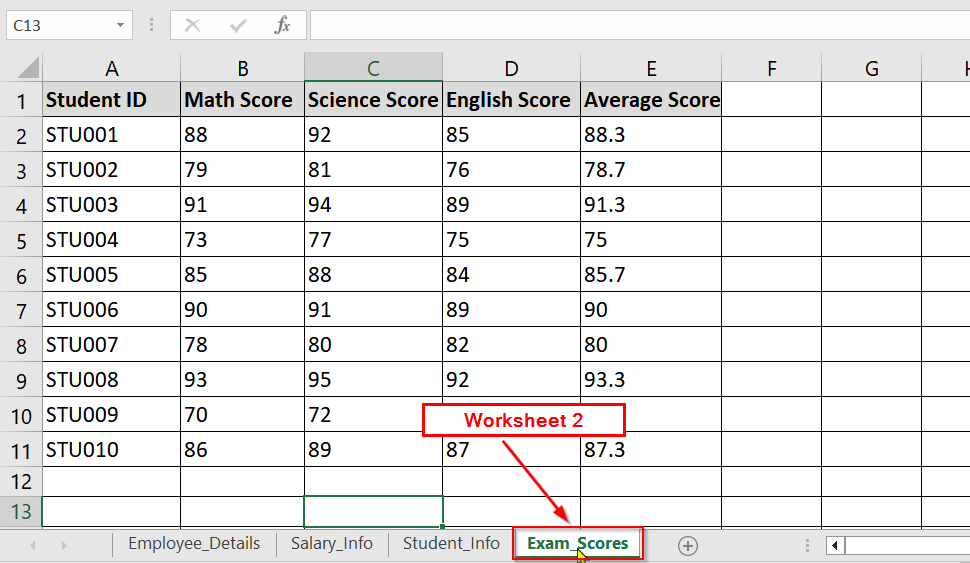Select column C header

[x=373, y=68]
